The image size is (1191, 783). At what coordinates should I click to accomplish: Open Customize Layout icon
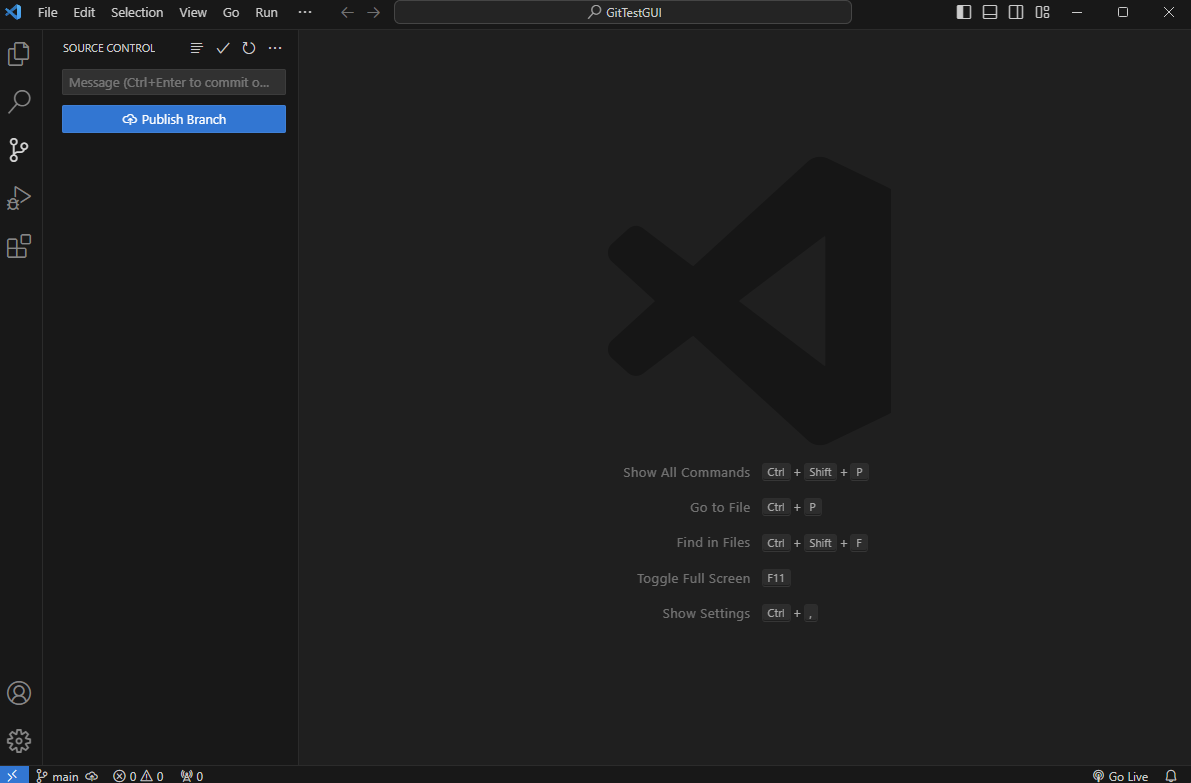1042,12
